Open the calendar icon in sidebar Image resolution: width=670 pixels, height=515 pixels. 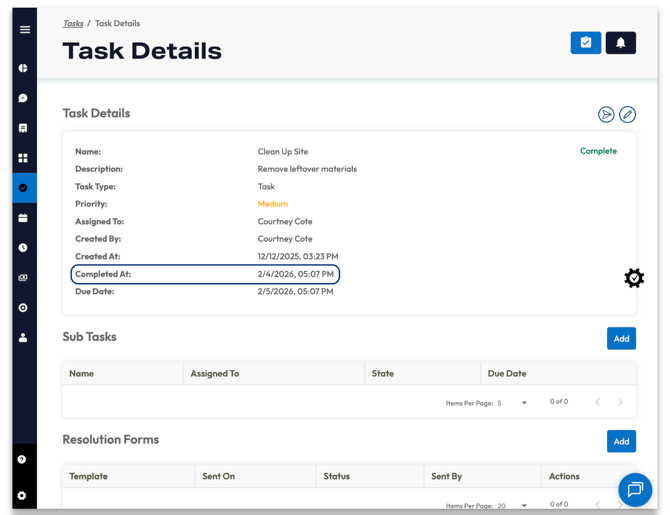tap(23, 218)
